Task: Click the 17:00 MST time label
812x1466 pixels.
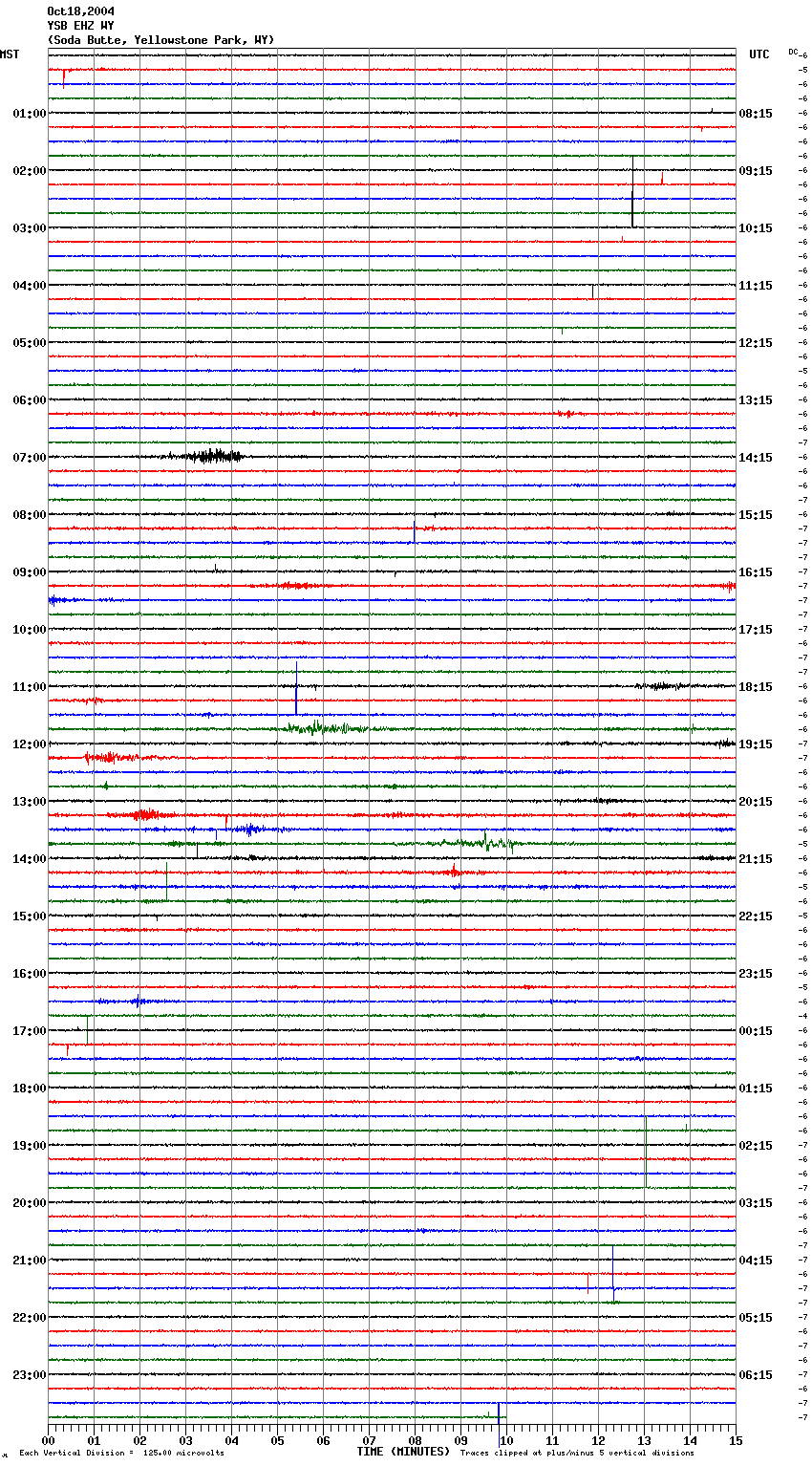Action: pos(29,1031)
